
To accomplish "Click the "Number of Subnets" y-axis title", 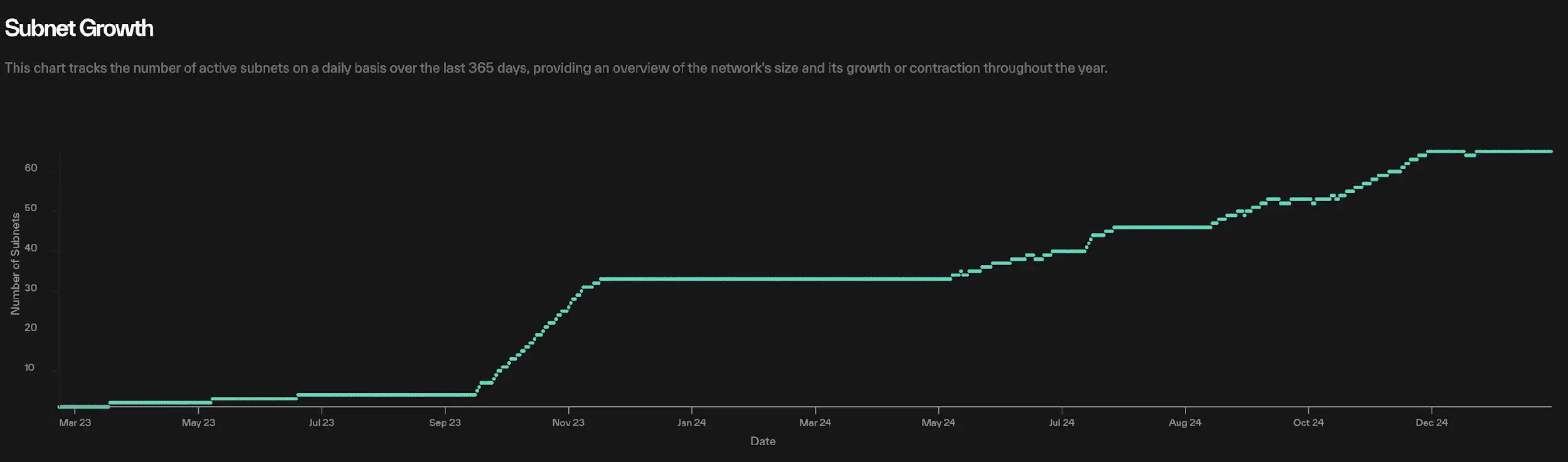I will 16,263.
